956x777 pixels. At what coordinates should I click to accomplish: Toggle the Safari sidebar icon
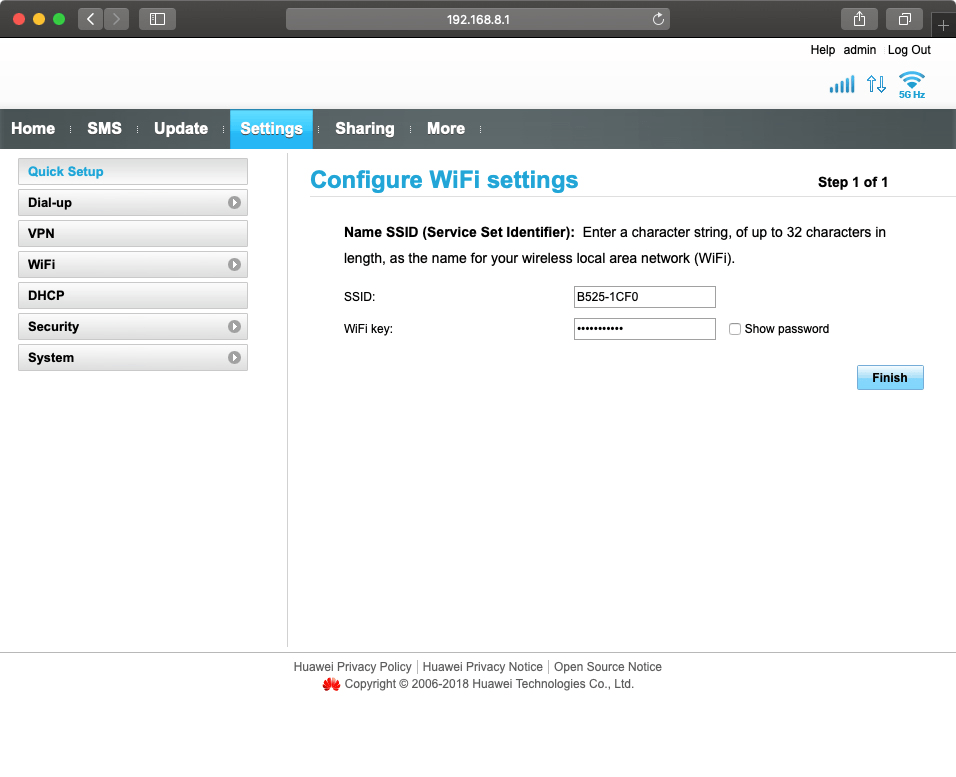click(157, 19)
